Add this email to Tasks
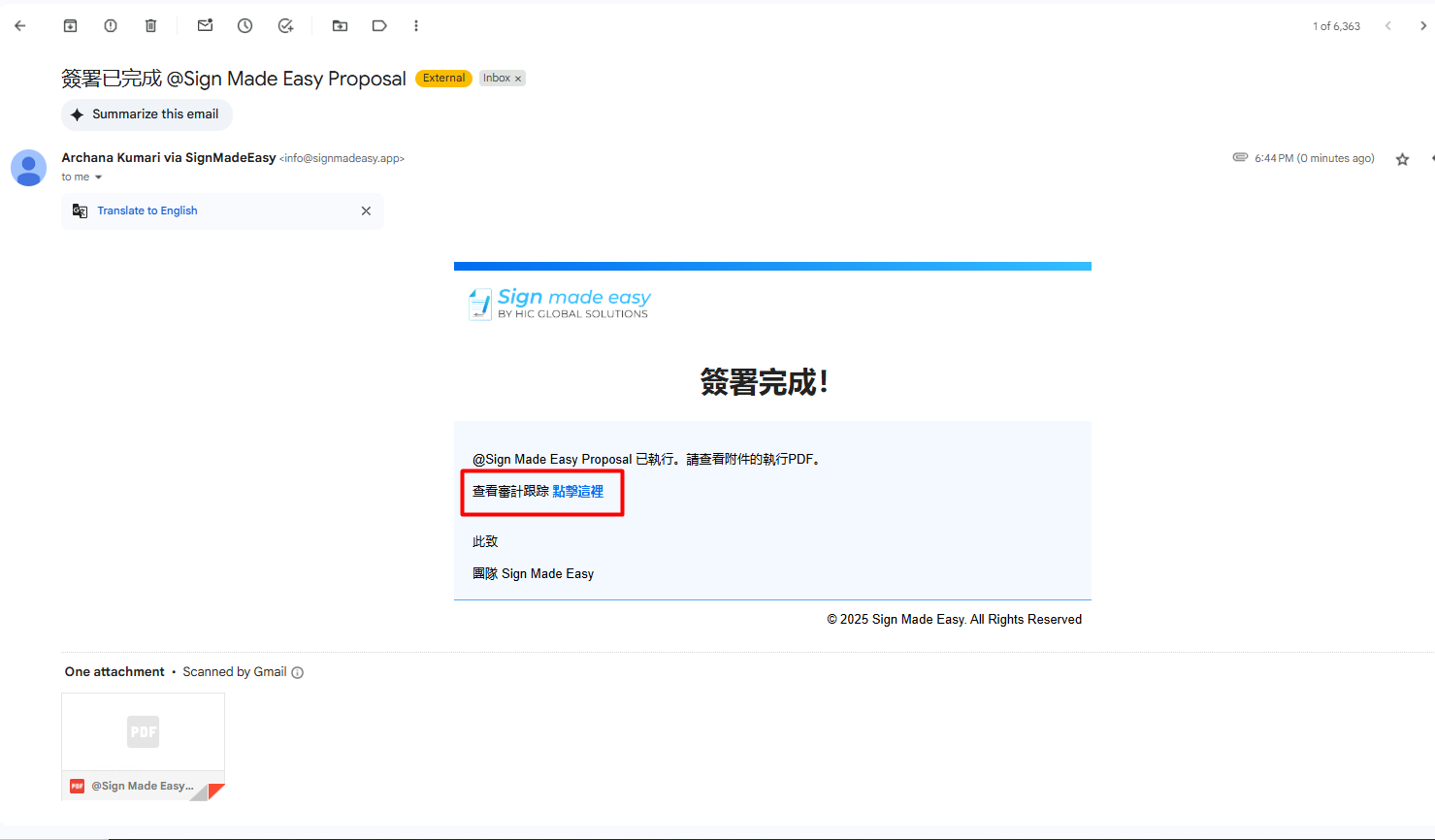This screenshot has height=840, width=1435. [x=285, y=26]
